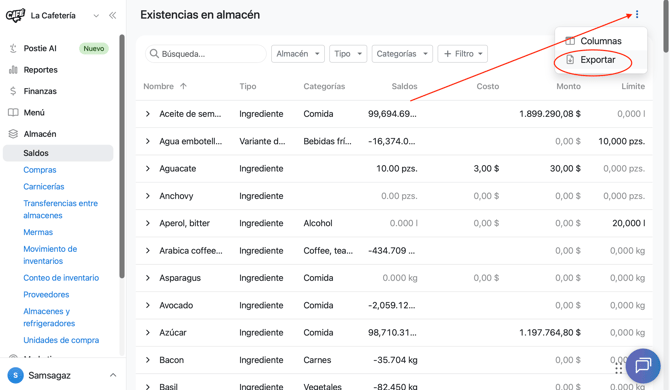Click the search magnifier icon

click(x=154, y=54)
